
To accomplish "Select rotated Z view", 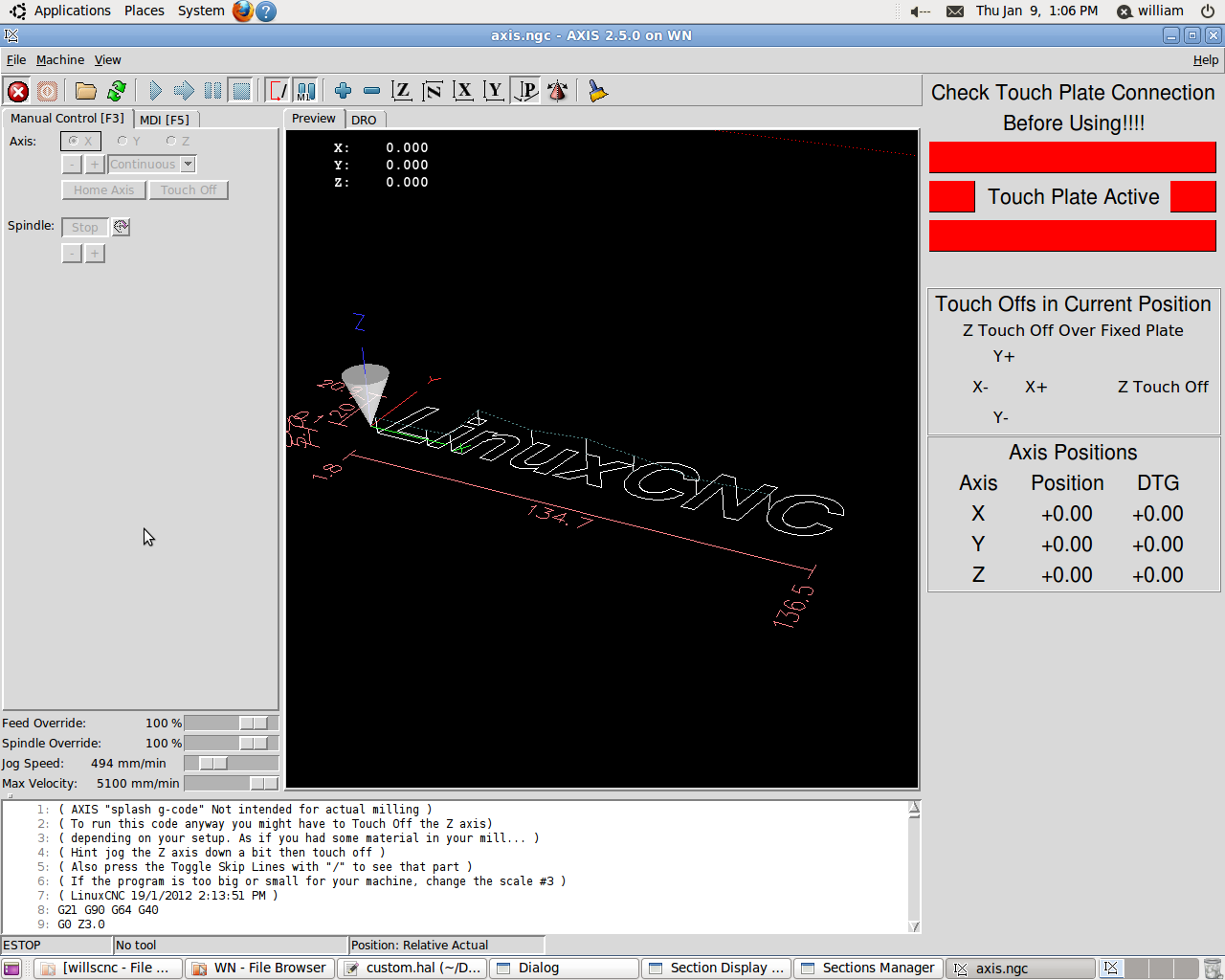I will click(x=433, y=91).
